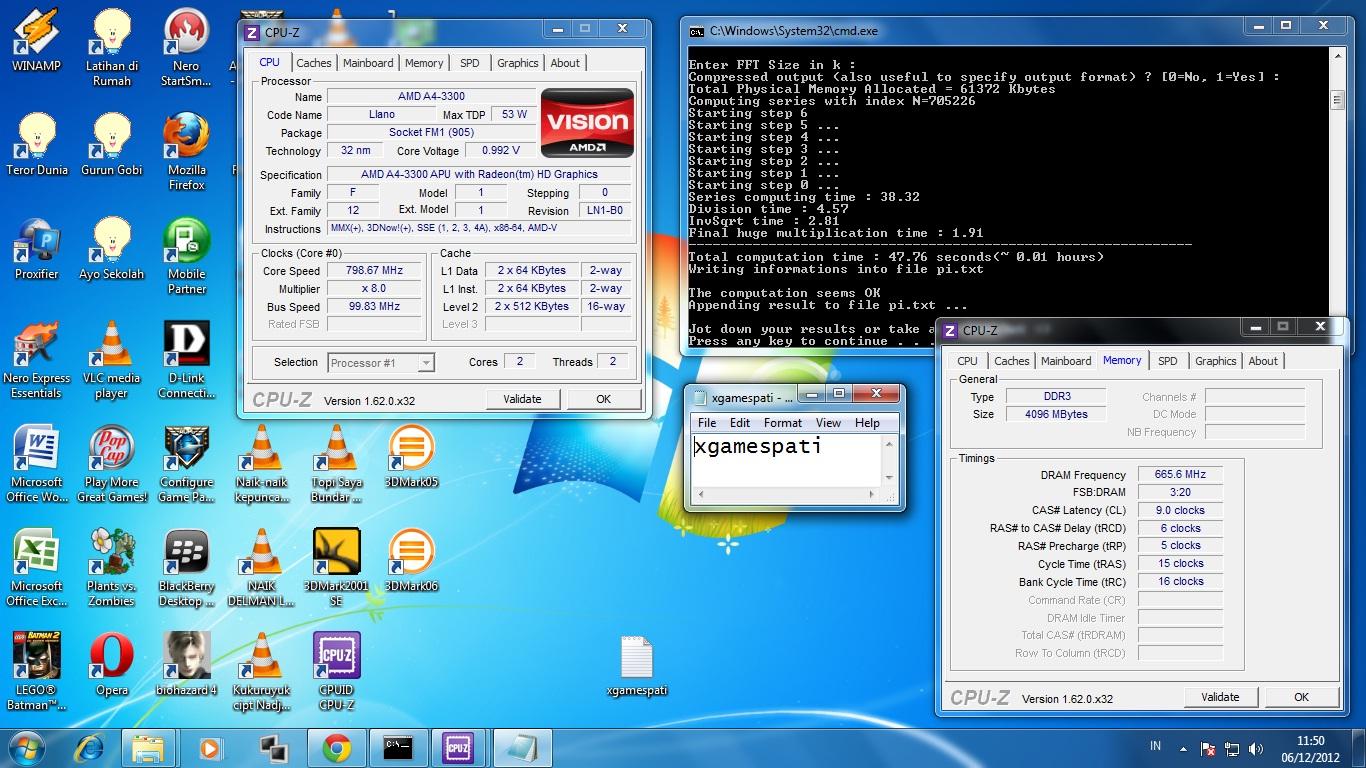Open the Help menu in Notepad

[867, 423]
